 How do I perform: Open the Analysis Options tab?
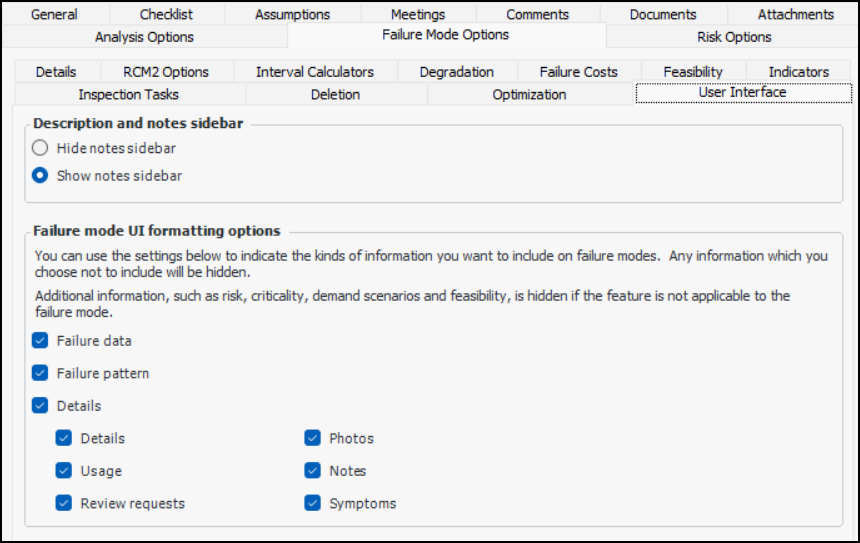pyautogui.click(x=144, y=37)
